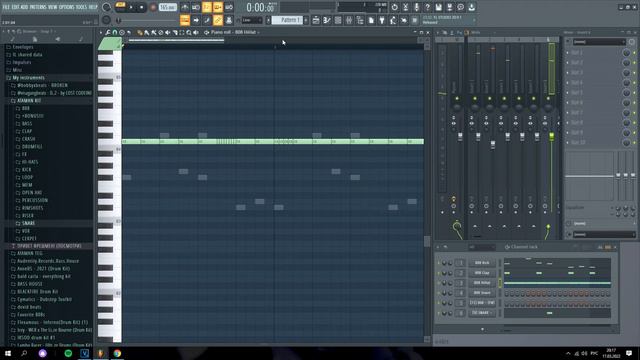The width and height of the screenshot is (640, 360).
Task: Toggle Slot 2 enable knob in mixer
Action: 626,62
